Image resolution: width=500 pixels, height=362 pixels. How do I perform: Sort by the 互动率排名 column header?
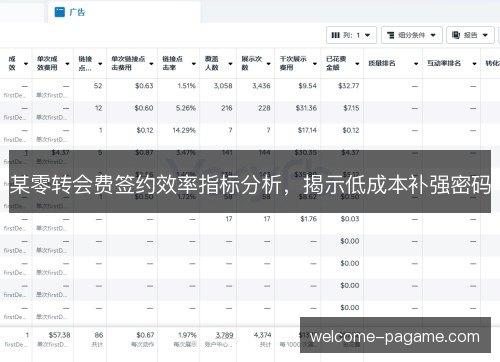pos(444,63)
